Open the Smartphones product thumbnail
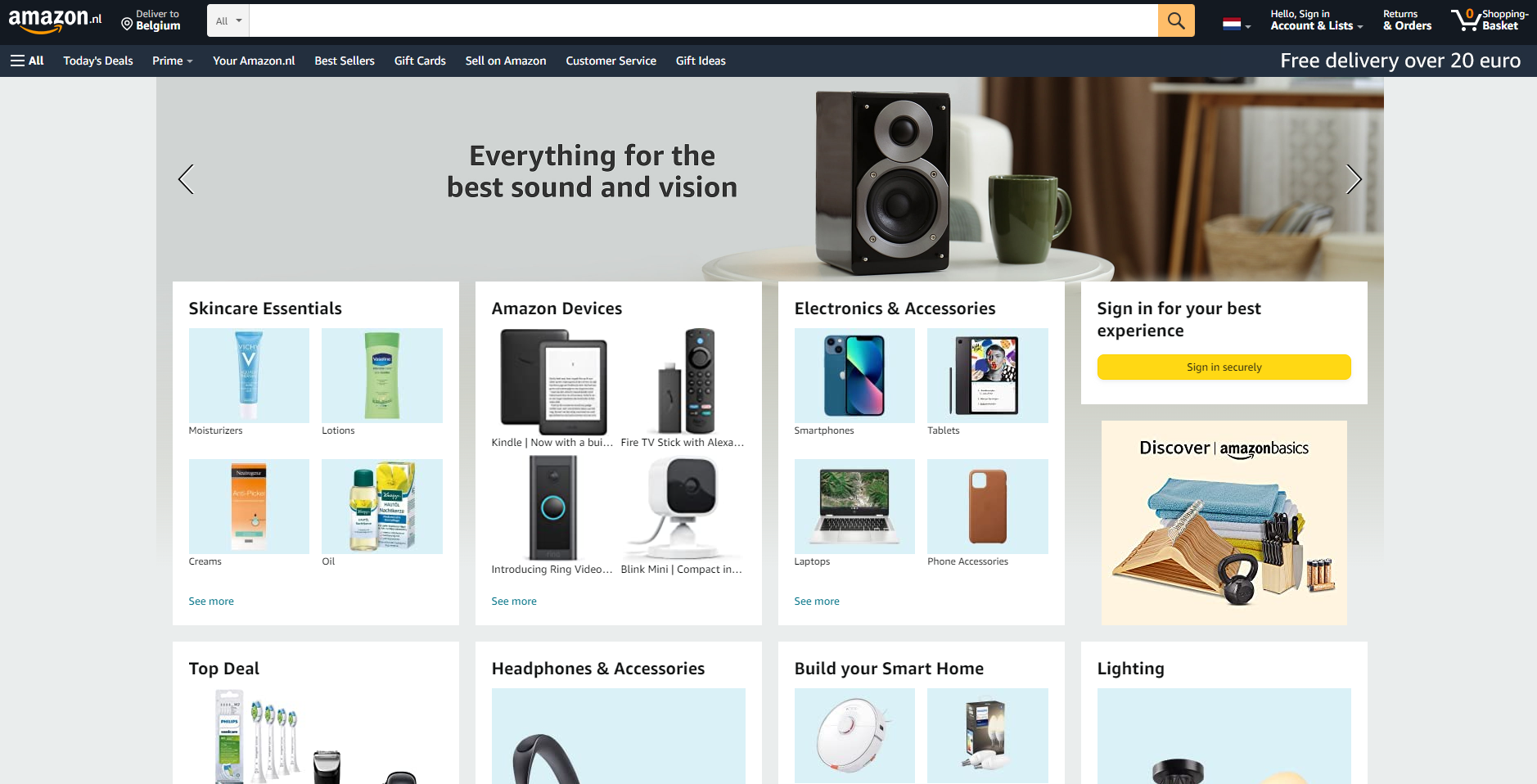 (x=854, y=376)
